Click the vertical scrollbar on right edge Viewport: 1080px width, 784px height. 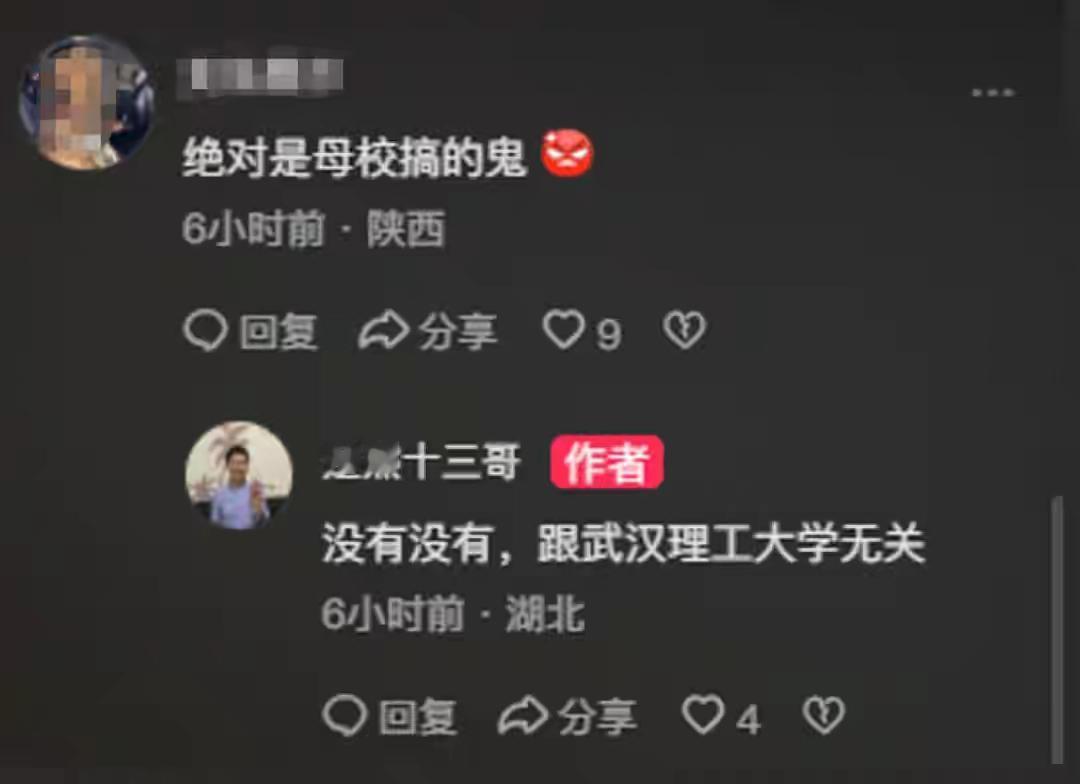click(1058, 630)
